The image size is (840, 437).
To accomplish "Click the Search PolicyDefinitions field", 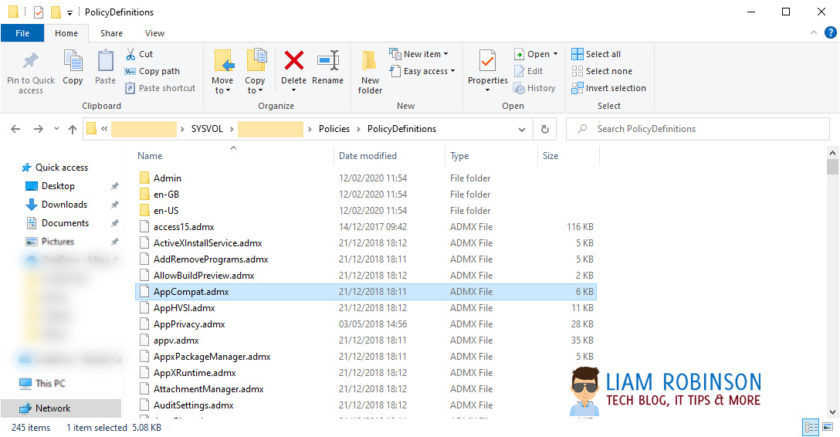I will click(698, 129).
